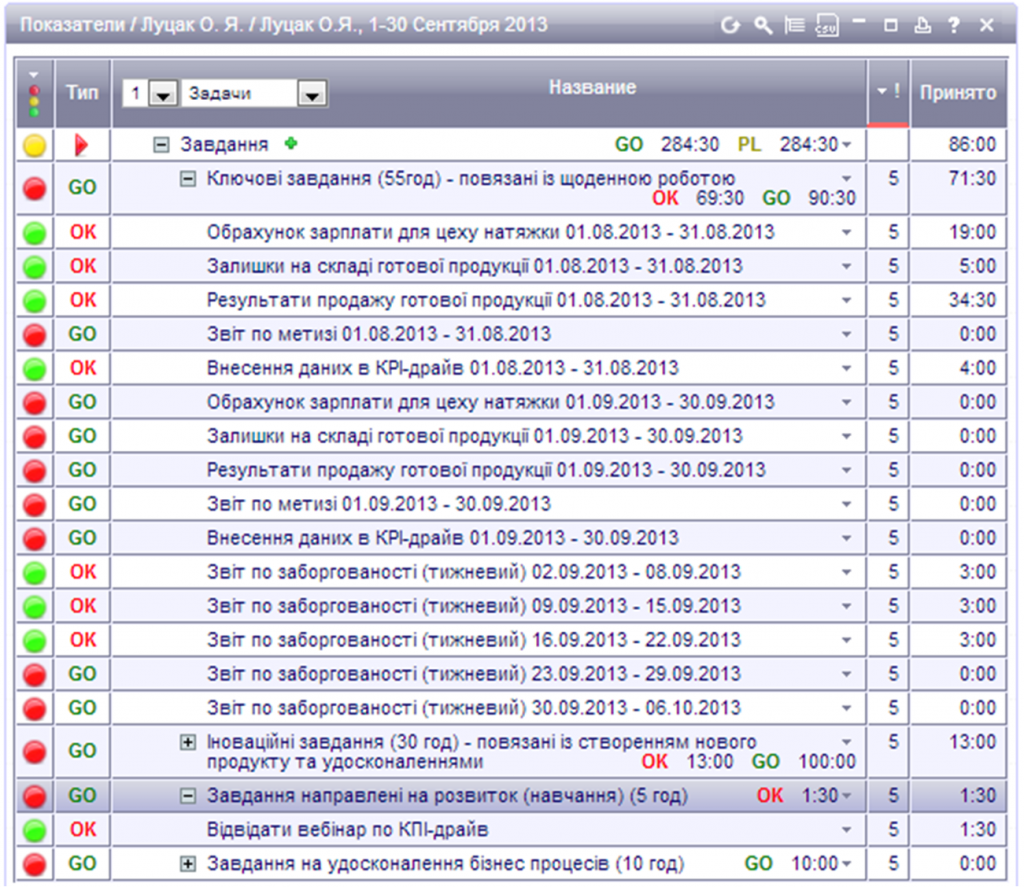
Task: Click 19:00 accepted value for Обрахунок зарплати
Action: point(972,233)
